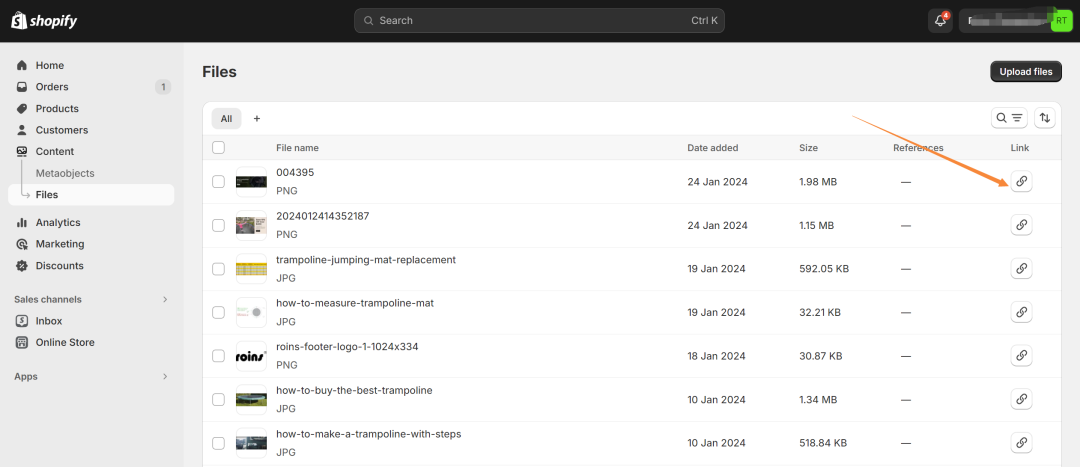Screen dimensions: 1080x467
Task: Copy link for trampoline-jumping-mat-replacement file
Action: (x=1021, y=269)
